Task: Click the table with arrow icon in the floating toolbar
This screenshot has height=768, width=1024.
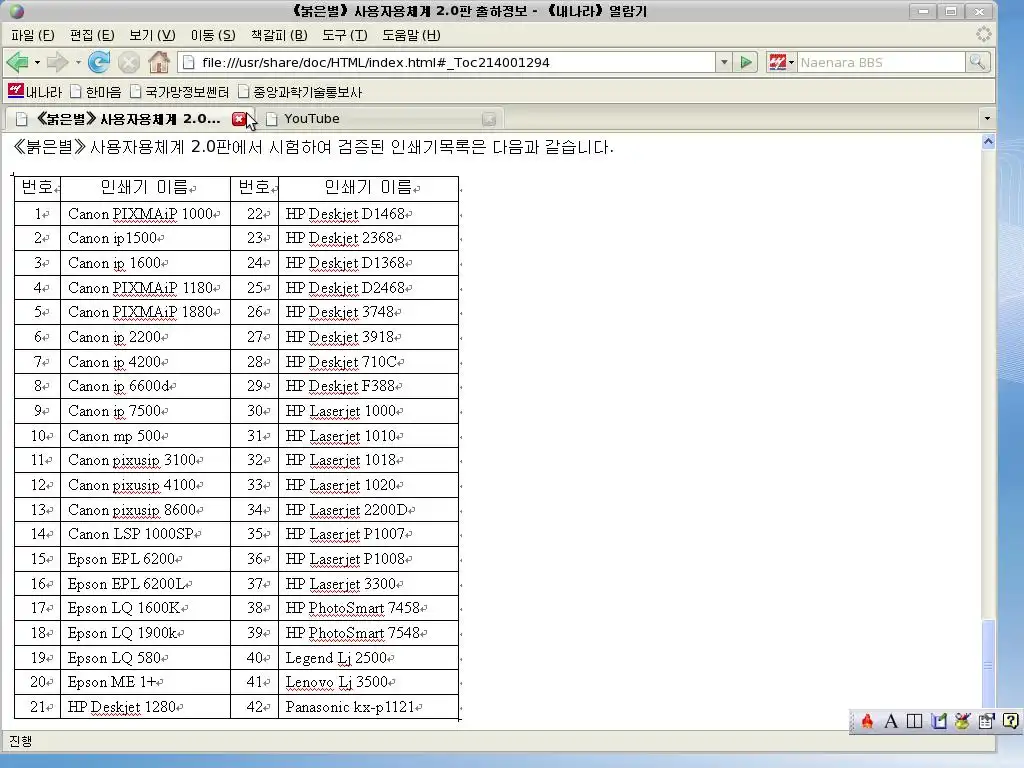Action: [x=986, y=721]
